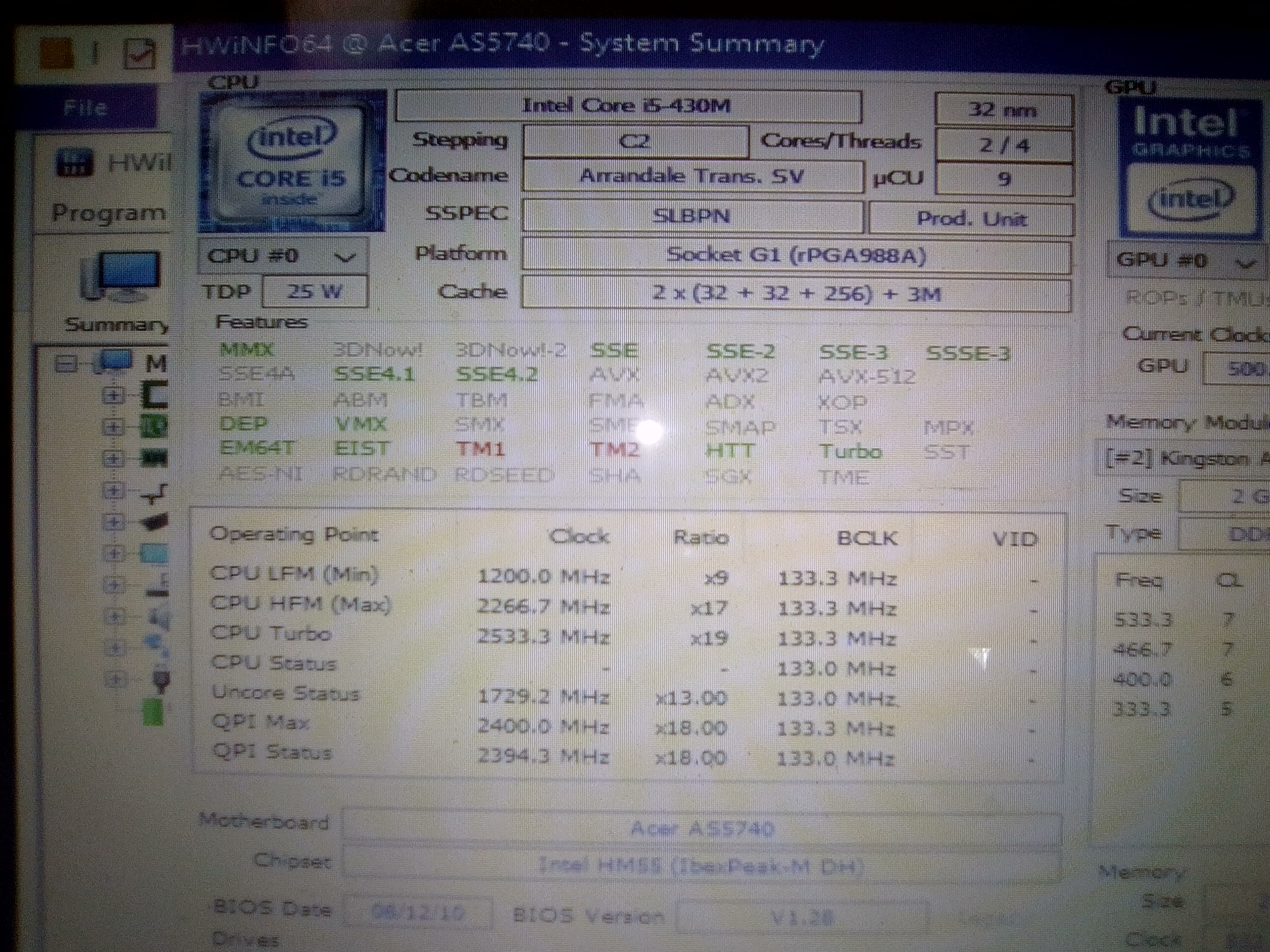The width and height of the screenshot is (1270, 952).
Task: Click the checklist icon in title bar
Action: coord(140,54)
